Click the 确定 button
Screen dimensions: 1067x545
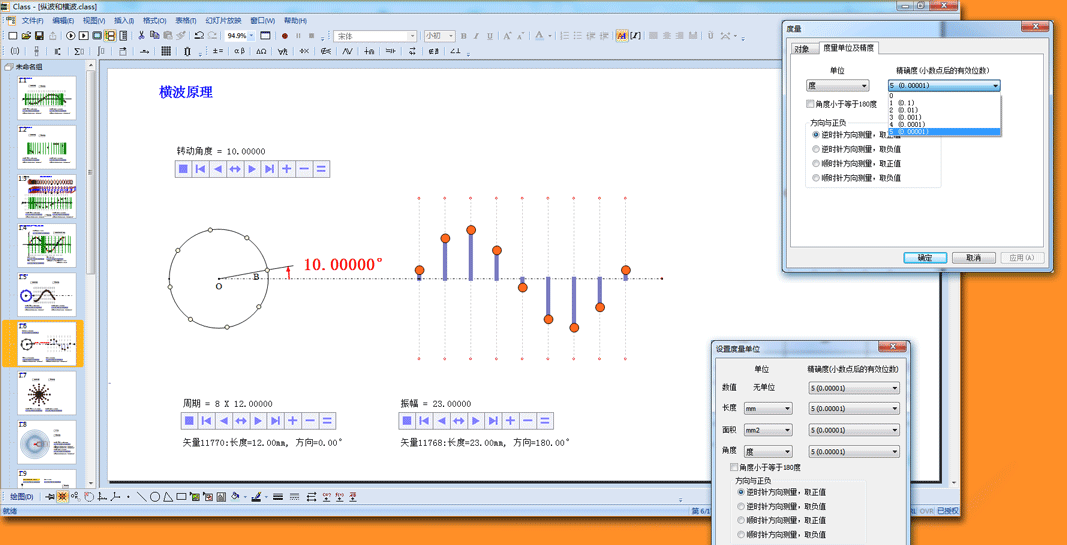[x=925, y=258]
